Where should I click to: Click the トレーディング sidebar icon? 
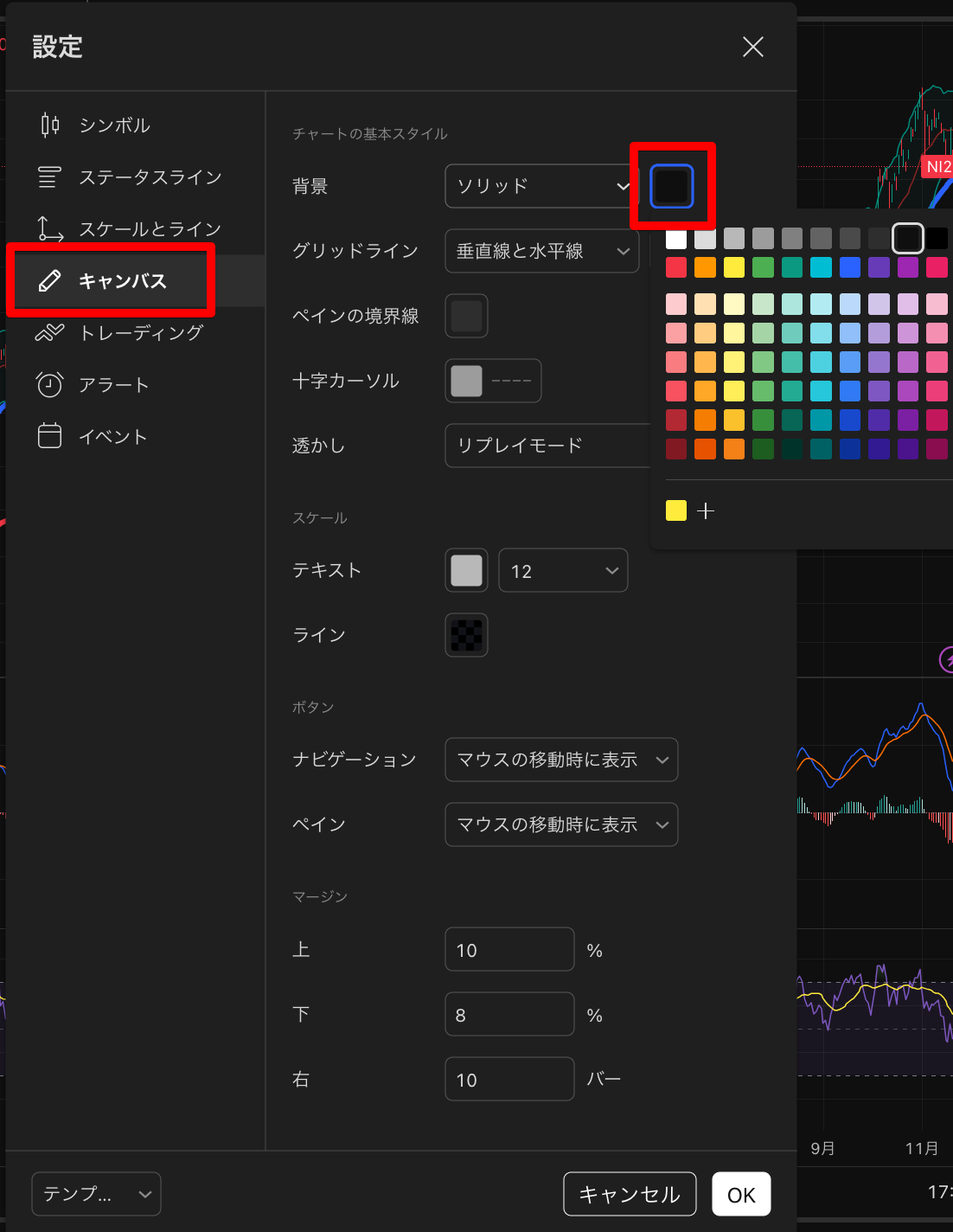(x=50, y=333)
